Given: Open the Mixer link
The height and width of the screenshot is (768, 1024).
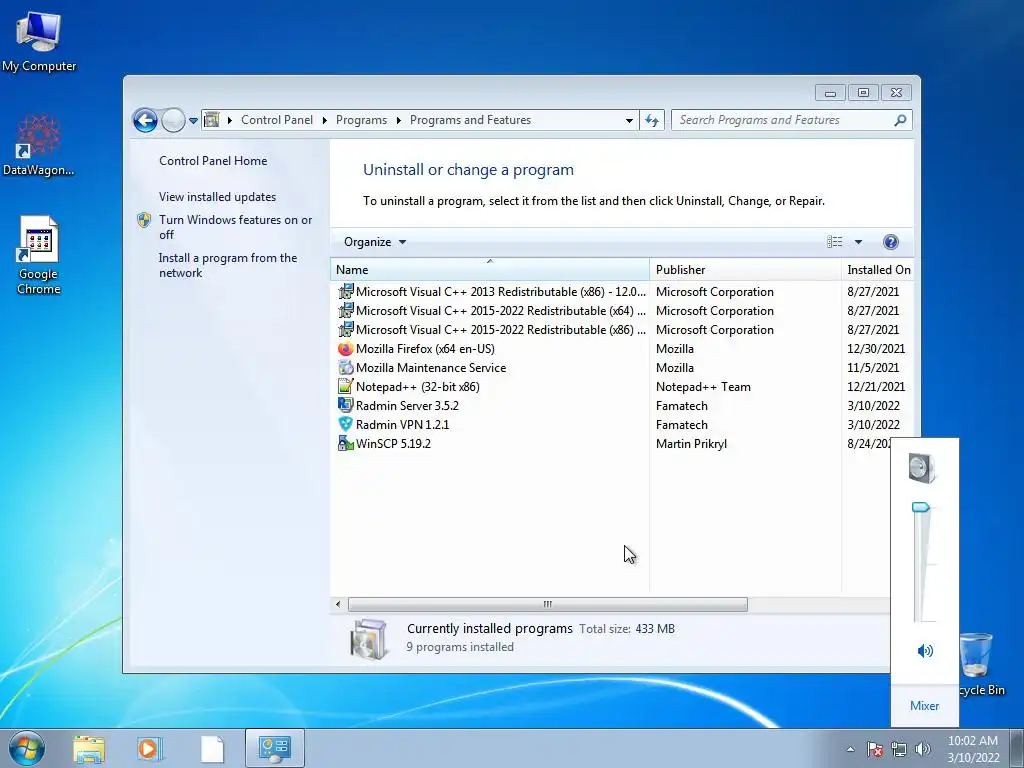Looking at the screenshot, I should pos(924,705).
